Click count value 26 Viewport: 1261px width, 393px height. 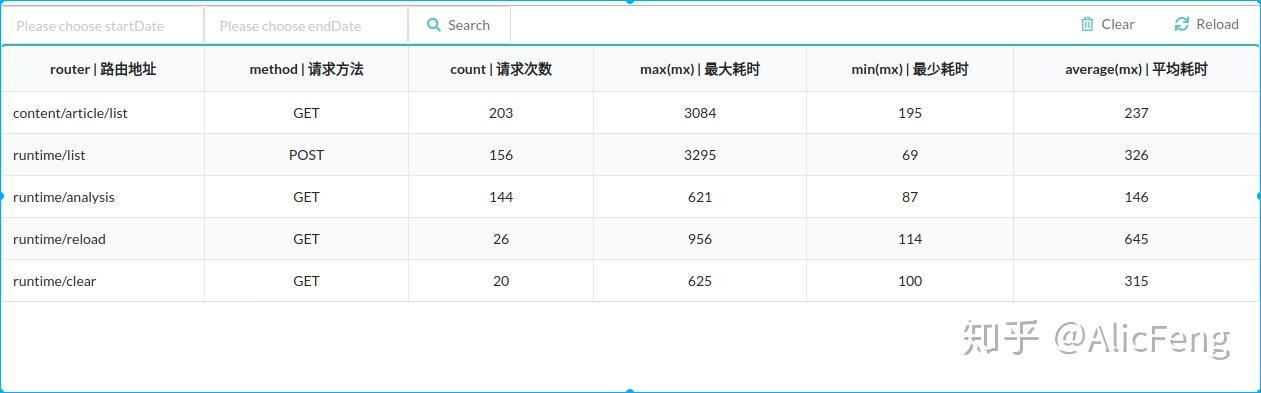[x=501, y=239]
